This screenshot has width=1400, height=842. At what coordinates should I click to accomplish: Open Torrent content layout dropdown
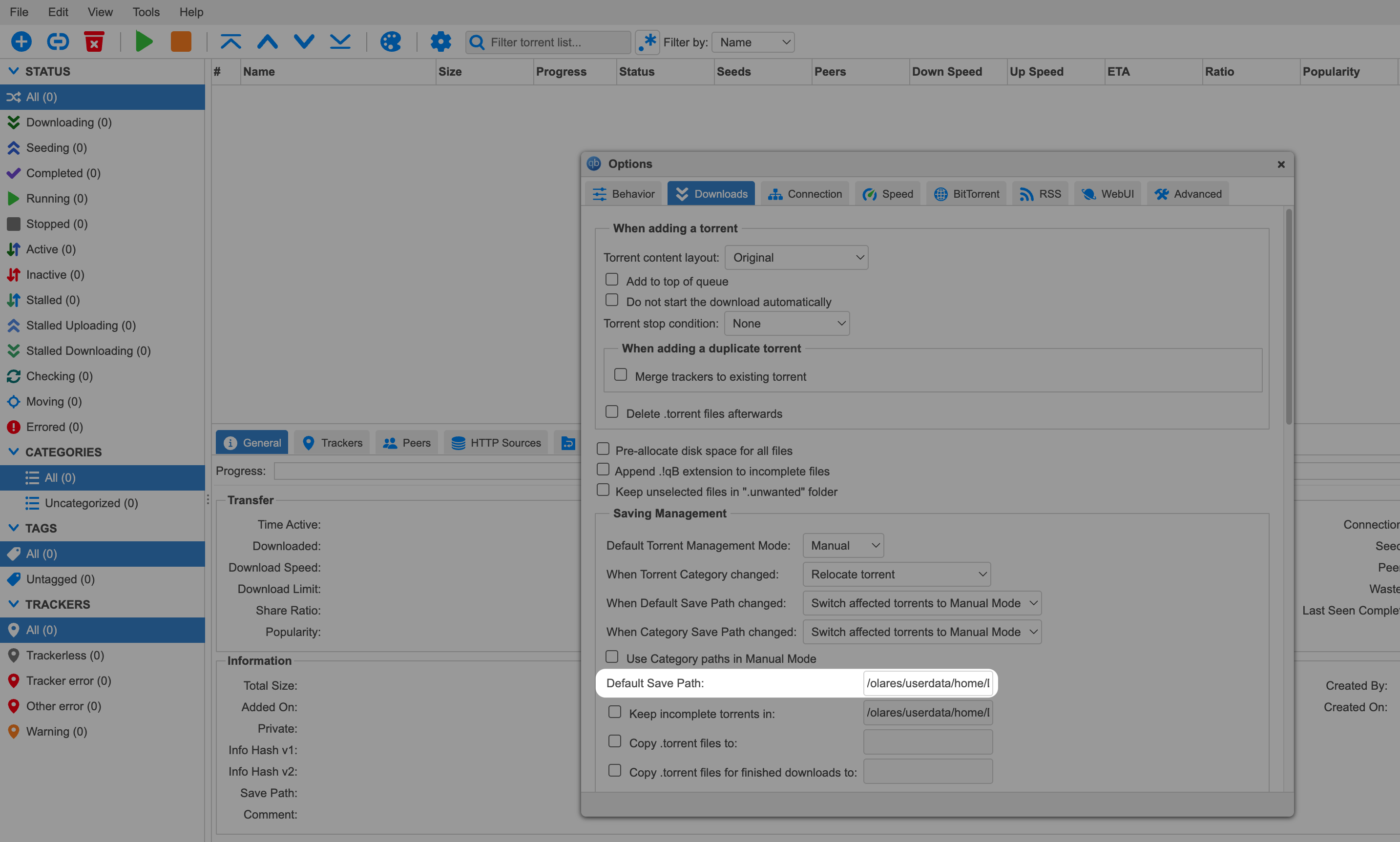tap(797, 258)
